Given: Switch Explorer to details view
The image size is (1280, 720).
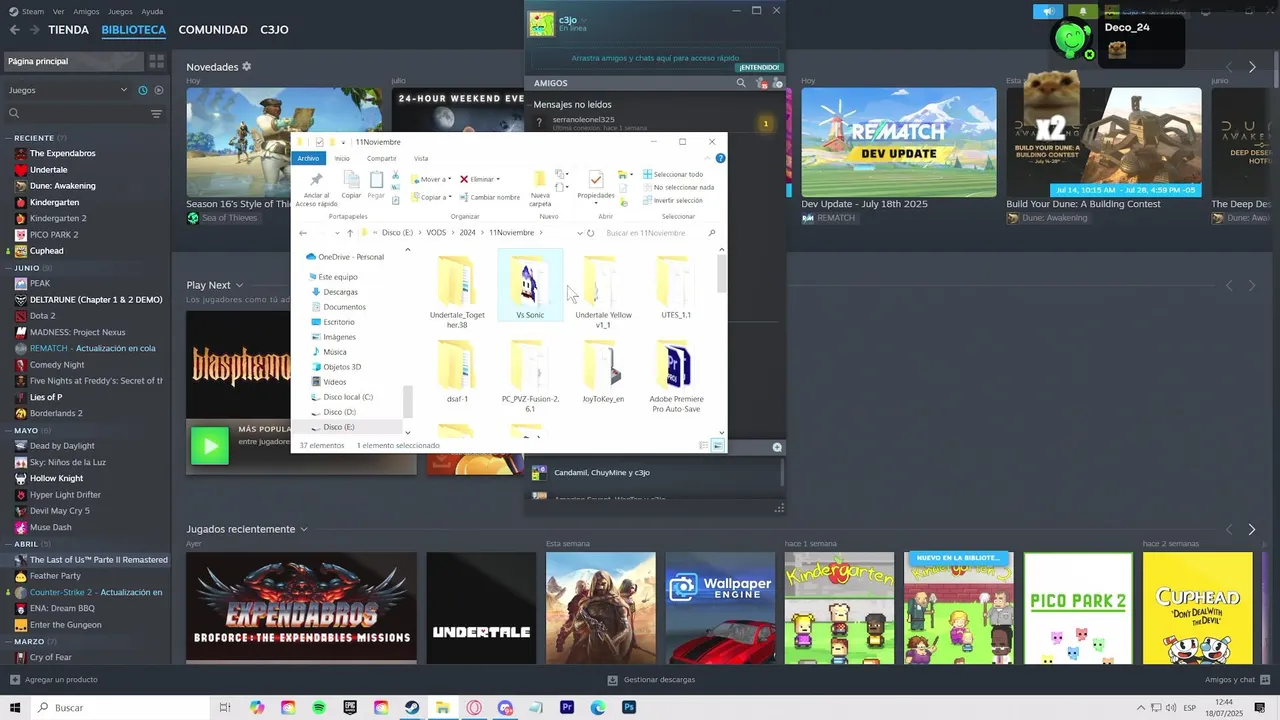Looking at the screenshot, I should 704,445.
